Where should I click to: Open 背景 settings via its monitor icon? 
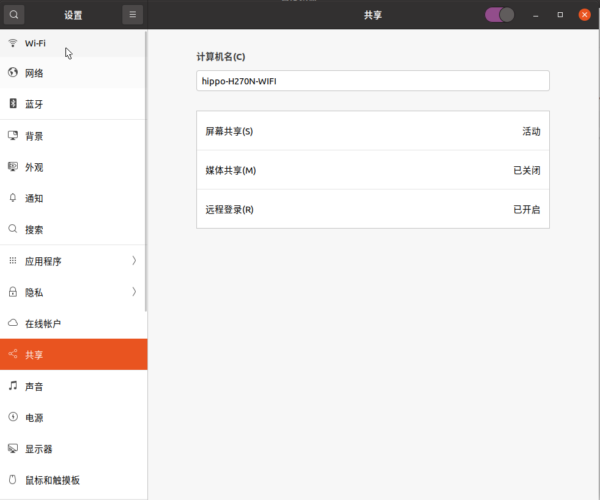pos(13,135)
